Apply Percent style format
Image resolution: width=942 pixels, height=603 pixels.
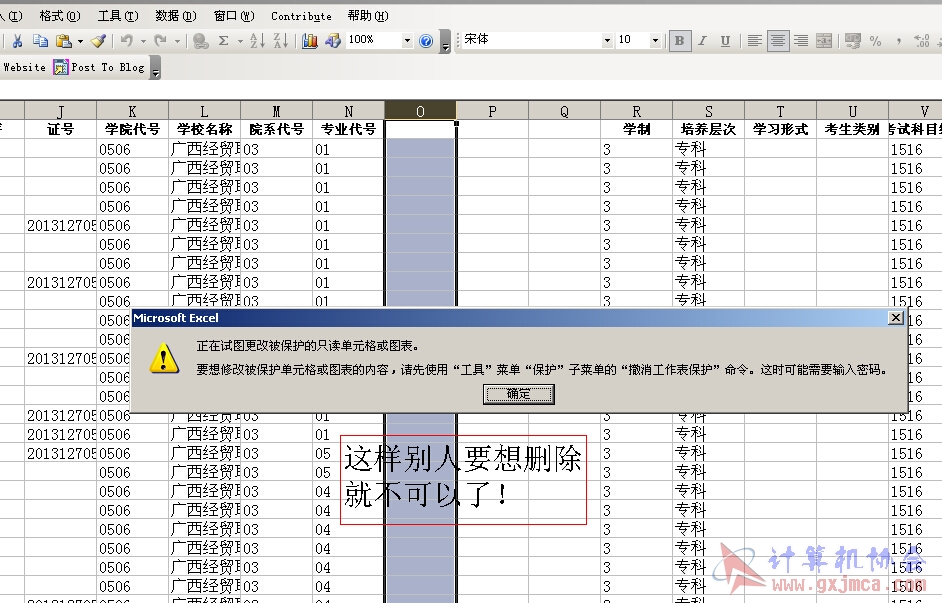[875, 41]
